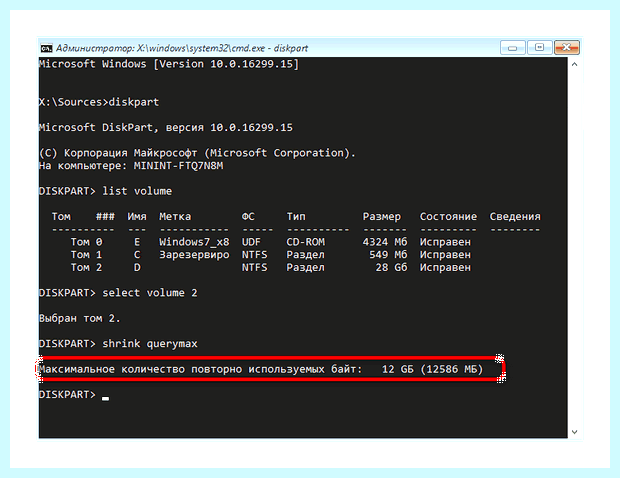Close the diskpart command window
Screen dimensions: 620x478
[x=567, y=48]
